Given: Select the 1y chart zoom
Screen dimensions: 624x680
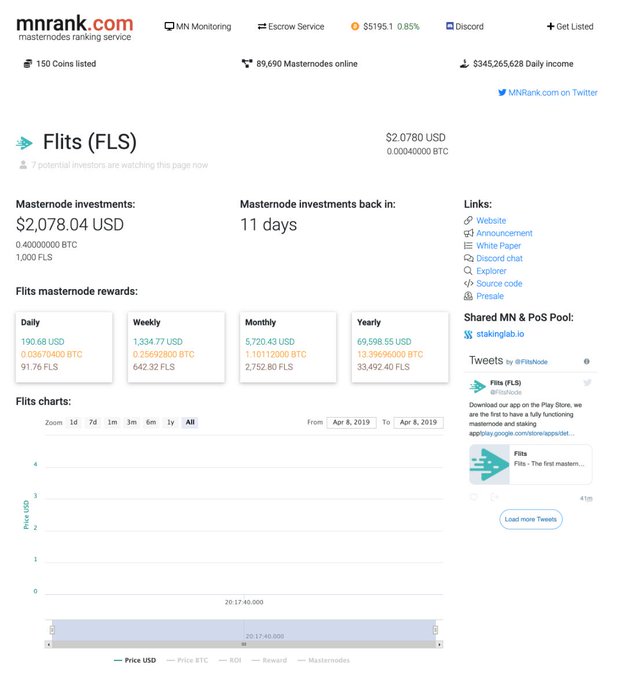Looking at the screenshot, I should point(170,422).
